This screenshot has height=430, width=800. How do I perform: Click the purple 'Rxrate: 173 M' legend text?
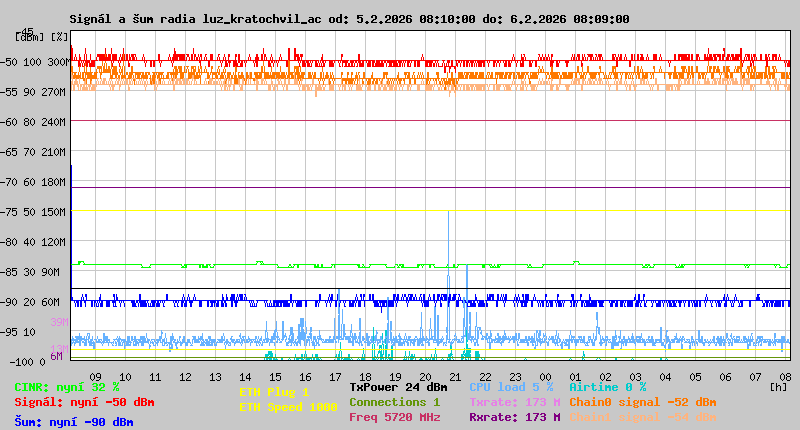point(515,417)
